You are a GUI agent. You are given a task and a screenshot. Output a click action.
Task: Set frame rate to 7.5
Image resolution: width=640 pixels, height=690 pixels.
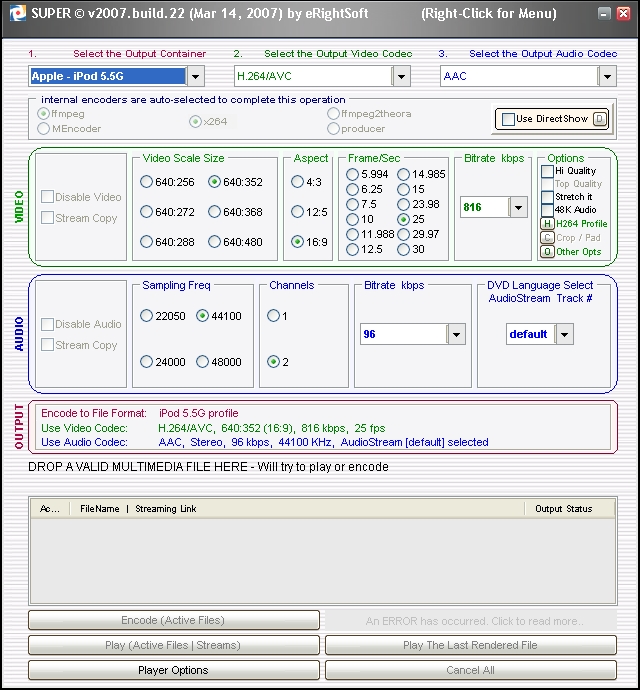tap(352, 204)
